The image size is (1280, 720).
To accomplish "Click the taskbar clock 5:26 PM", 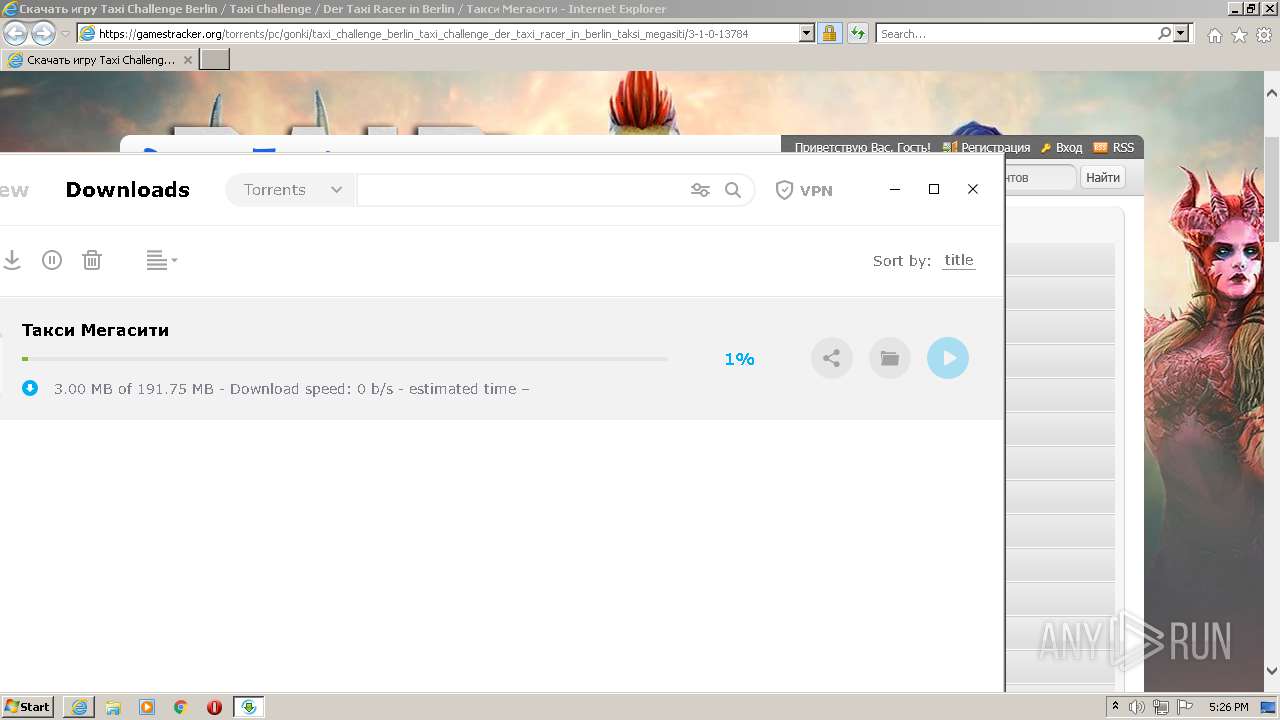I will coord(1228,707).
